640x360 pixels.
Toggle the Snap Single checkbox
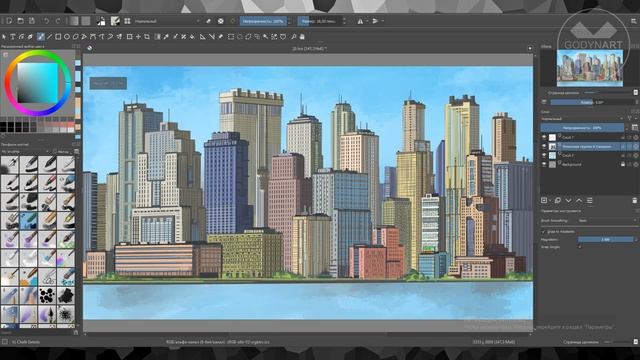[580, 247]
